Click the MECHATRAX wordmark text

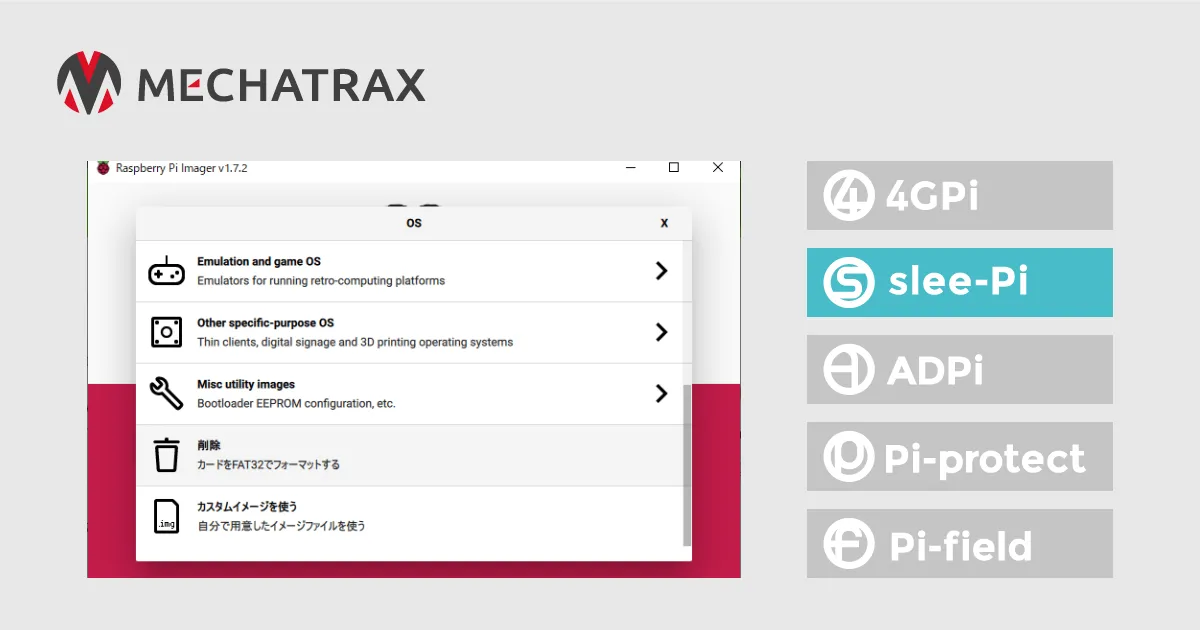pos(281,85)
